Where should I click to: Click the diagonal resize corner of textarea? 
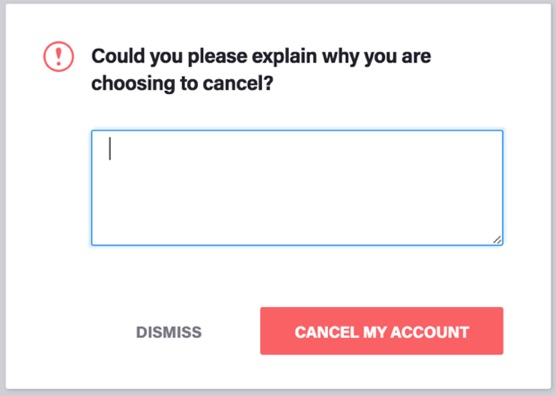tap(497, 240)
